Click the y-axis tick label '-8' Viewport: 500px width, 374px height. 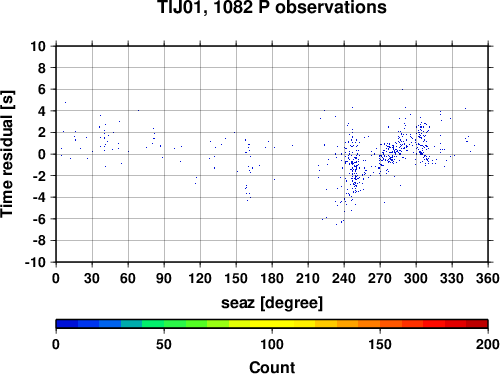39,241
